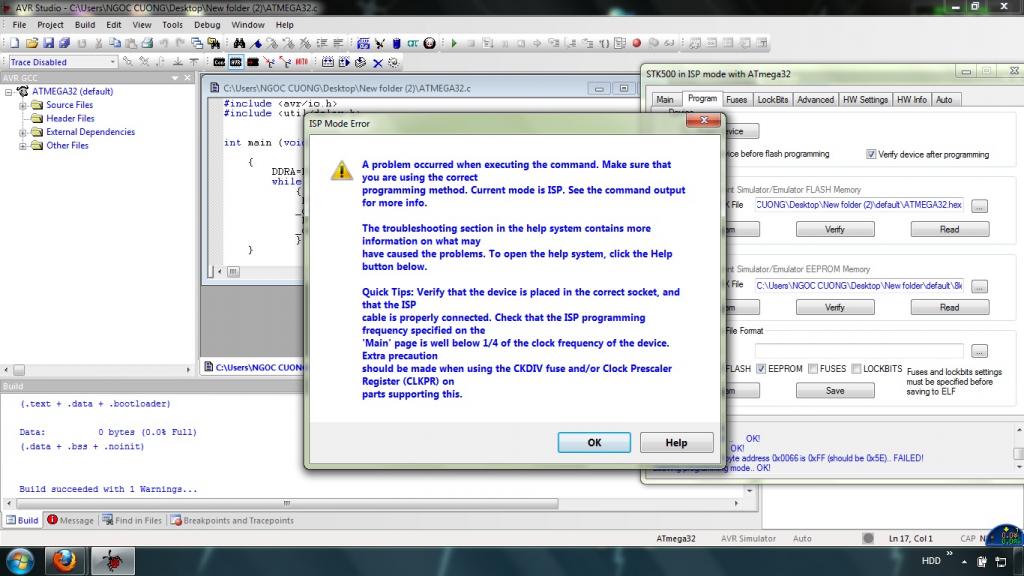Toggle the FUSES checkbox
This screenshot has width=1024, height=576.
coord(812,368)
